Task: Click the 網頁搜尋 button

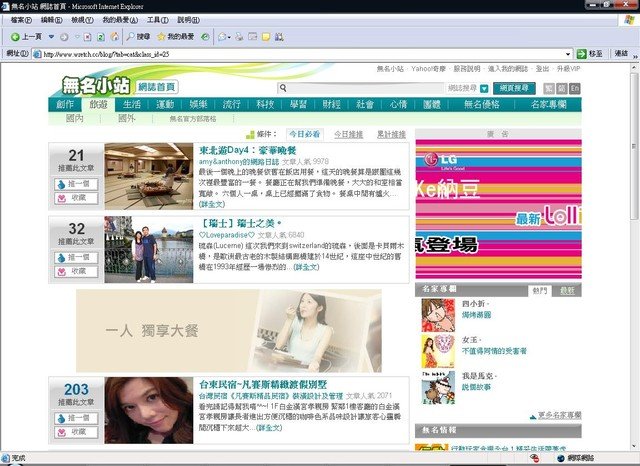Action: (x=514, y=88)
